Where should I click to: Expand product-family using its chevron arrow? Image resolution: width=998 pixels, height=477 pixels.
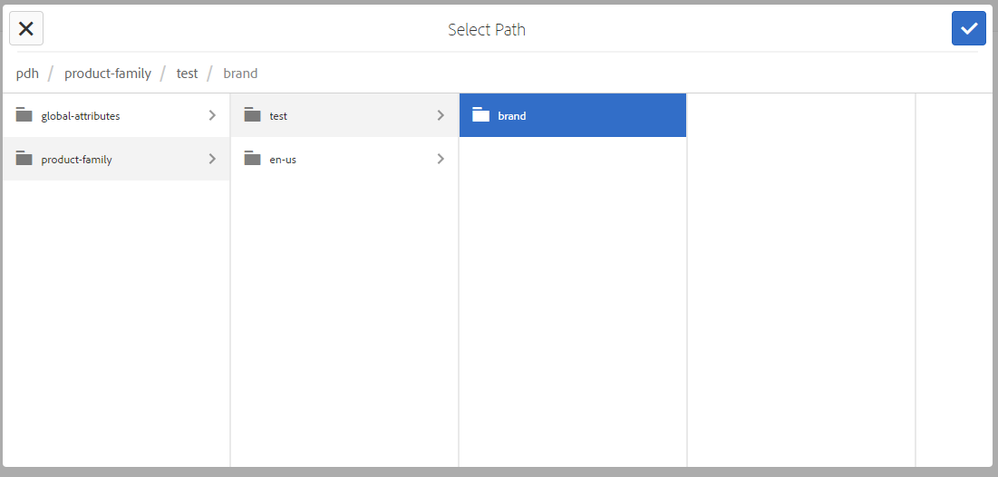click(211, 158)
